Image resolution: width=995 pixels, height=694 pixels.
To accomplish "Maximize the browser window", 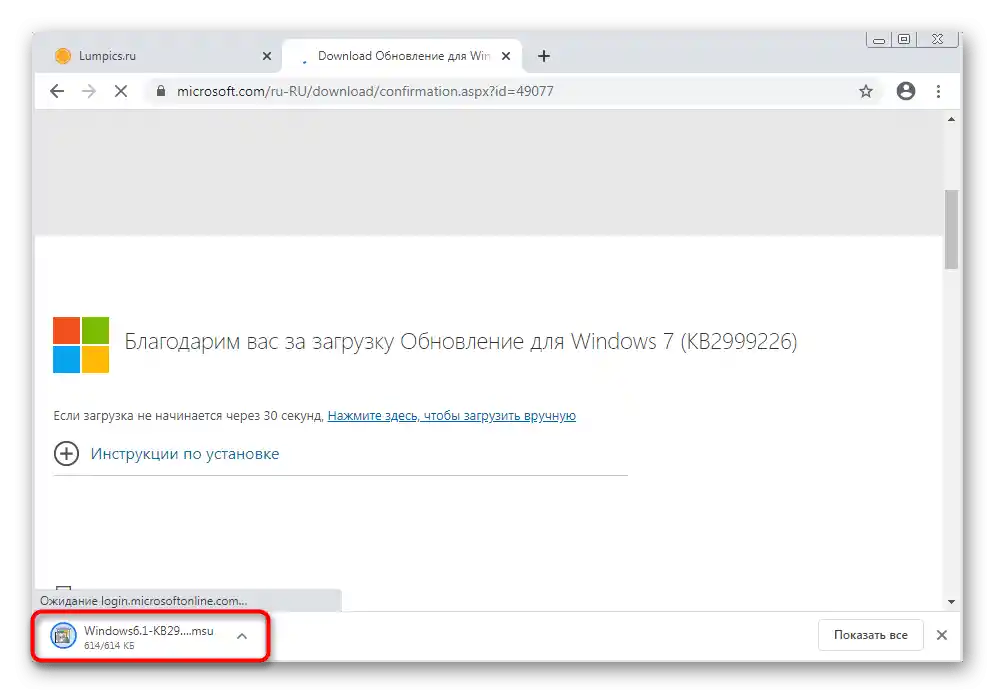I will (x=904, y=39).
